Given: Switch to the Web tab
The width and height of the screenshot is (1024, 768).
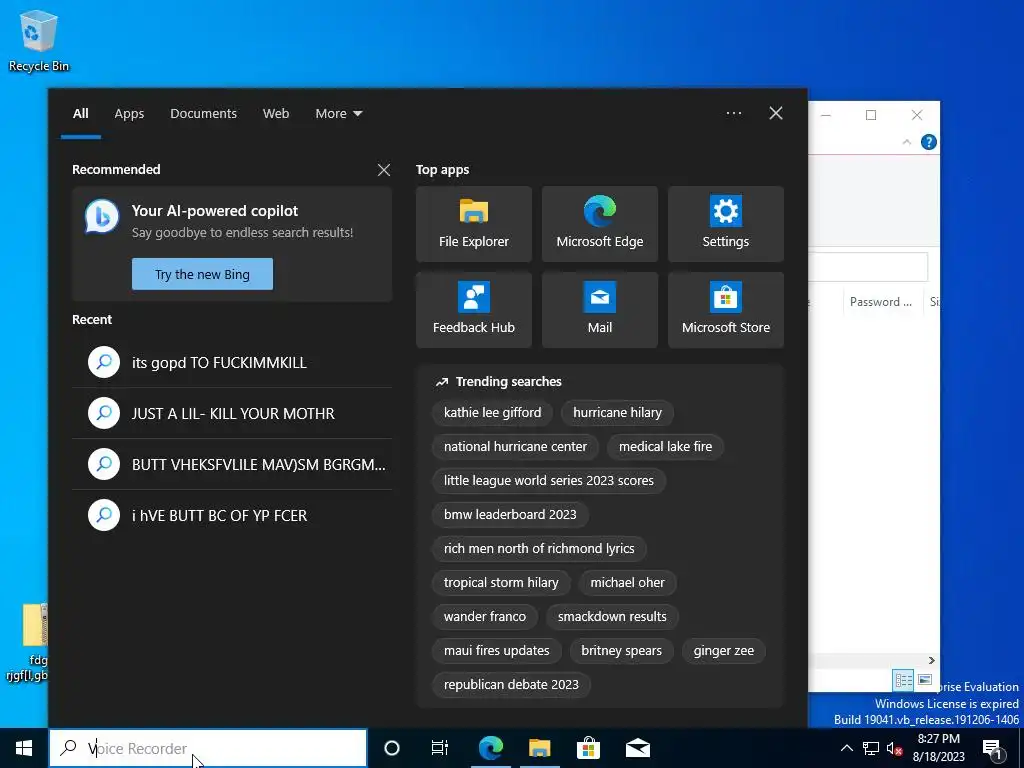Looking at the screenshot, I should click(x=276, y=113).
